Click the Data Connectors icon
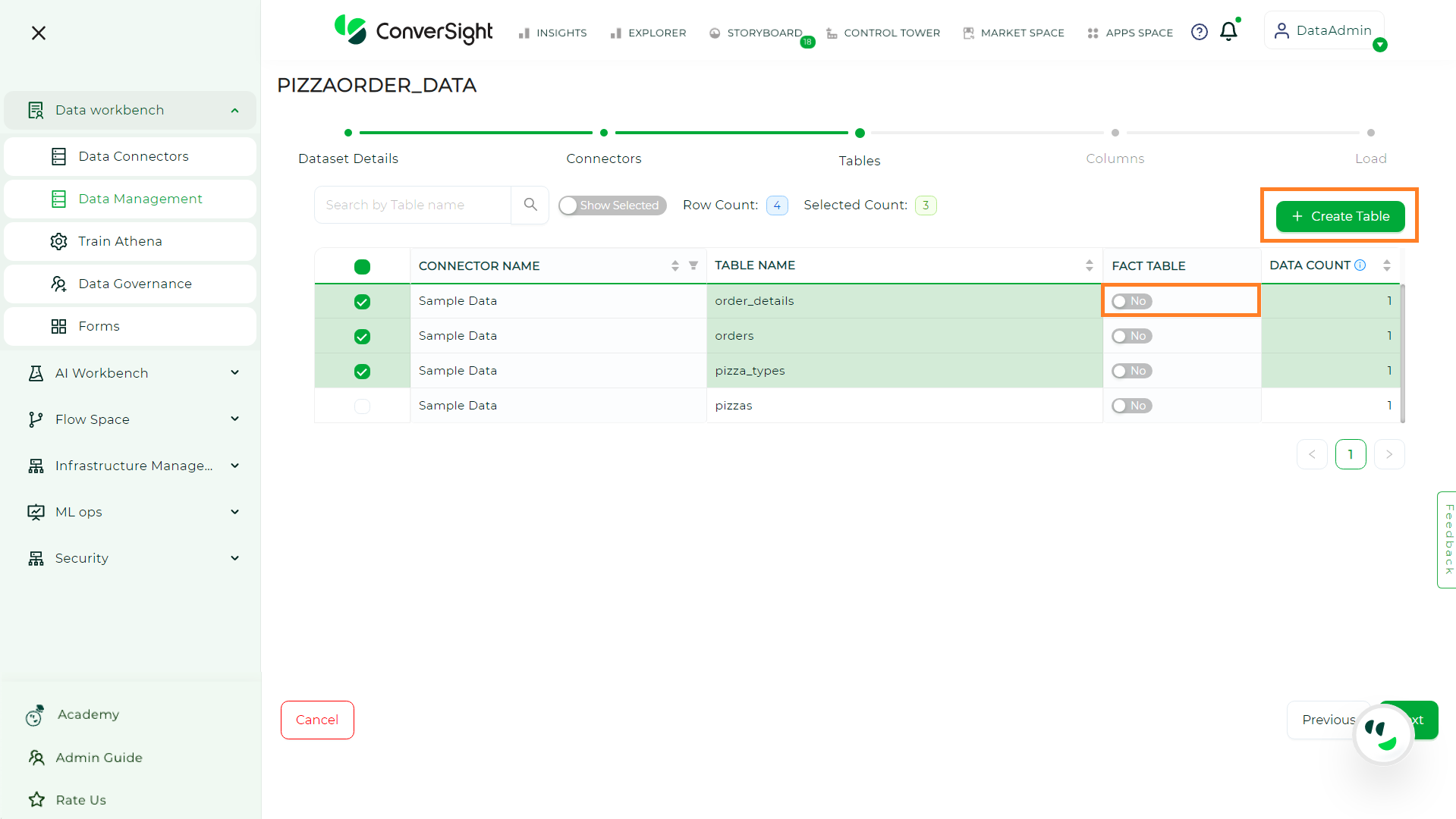The image size is (1456, 819). pos(58,156)
